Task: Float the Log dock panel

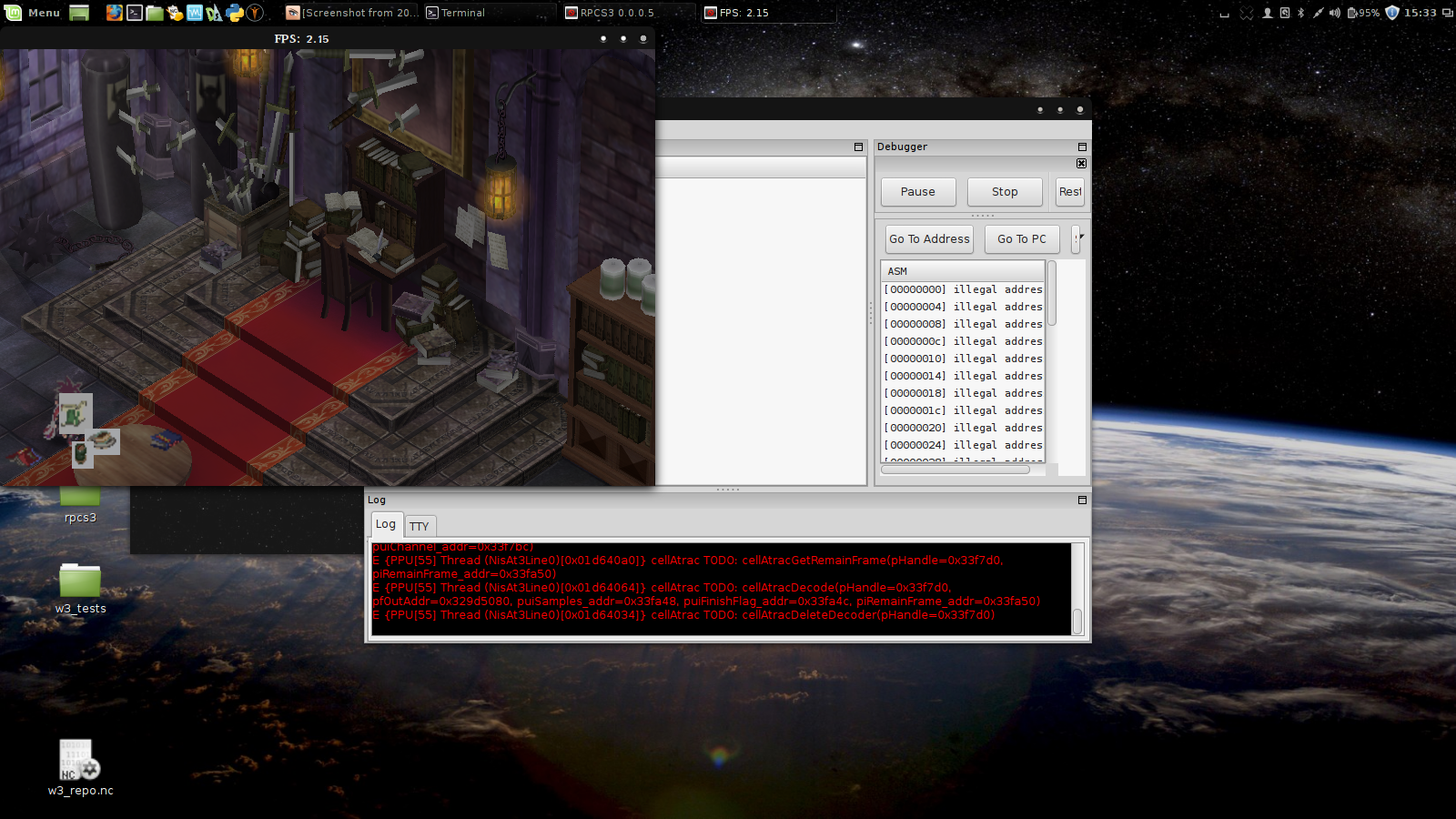Action: (x=1082, y=500)
